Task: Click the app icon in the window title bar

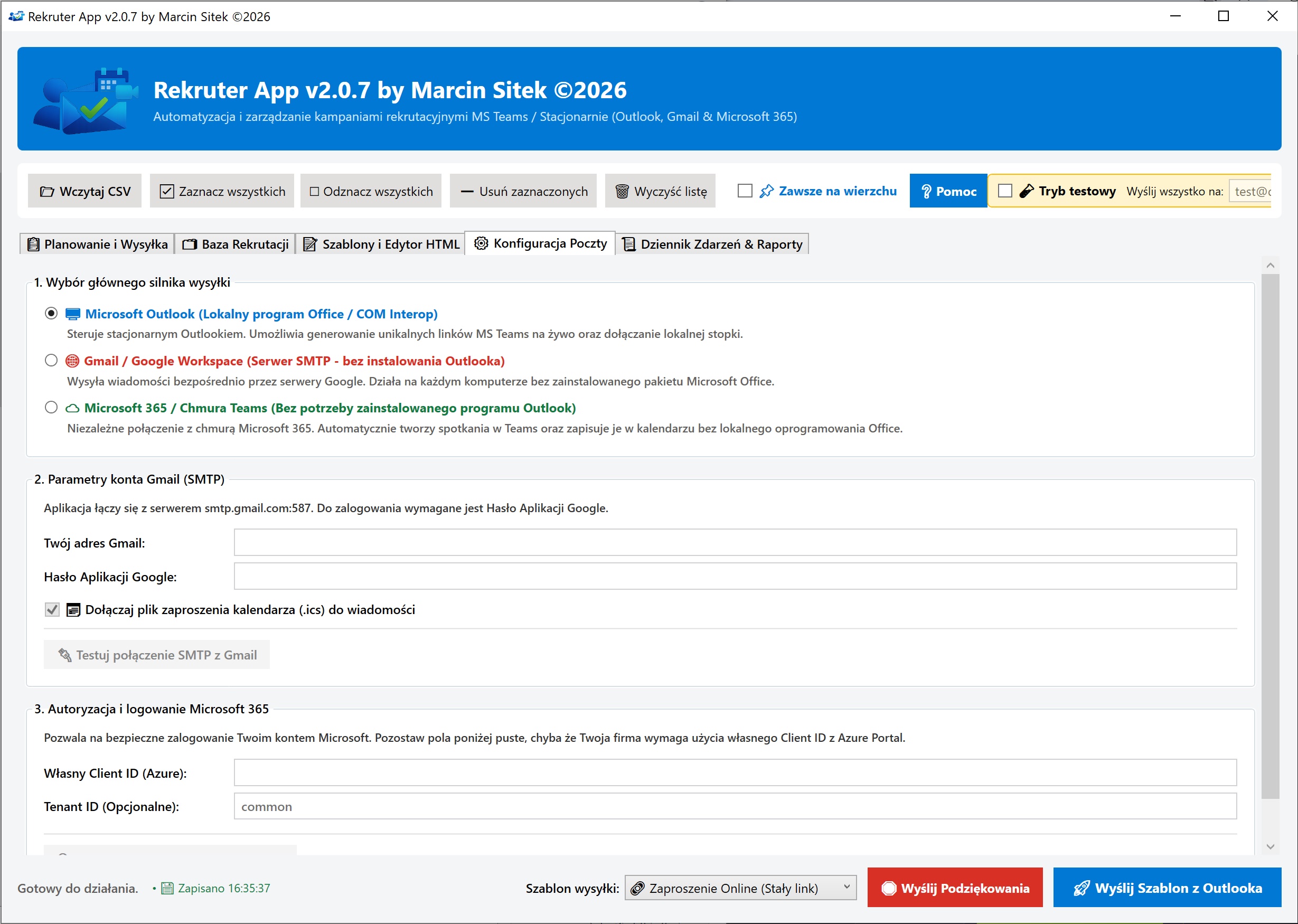Action: click(x=16, y=16)
